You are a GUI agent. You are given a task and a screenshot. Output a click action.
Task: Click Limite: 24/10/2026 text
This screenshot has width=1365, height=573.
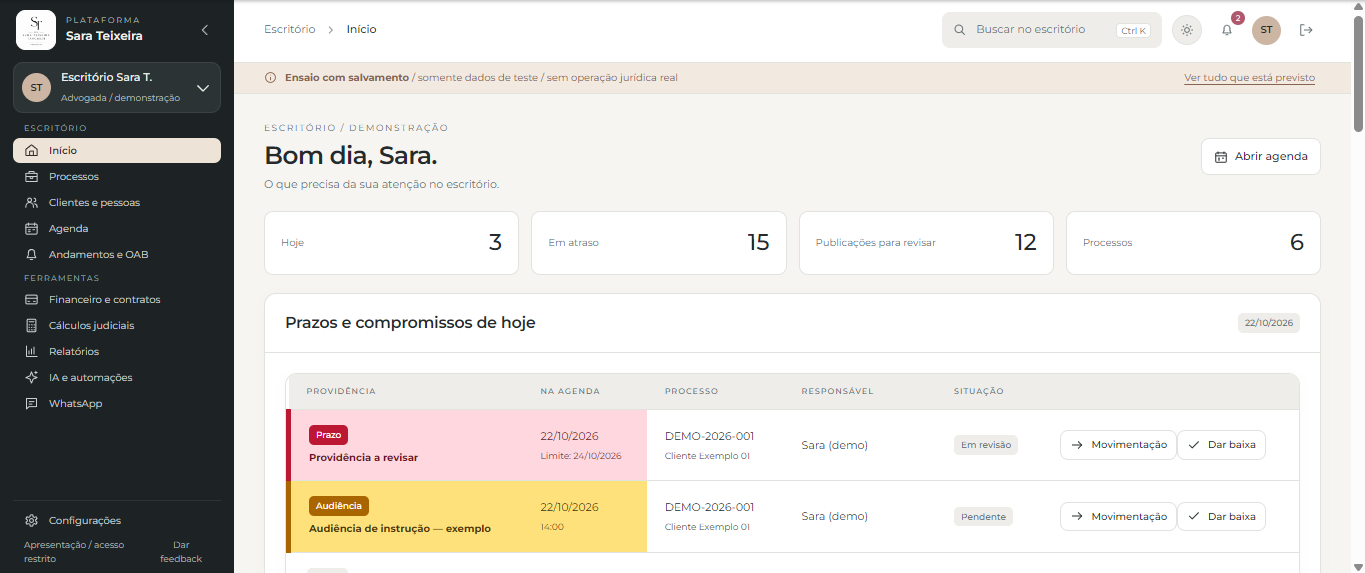point(581,456)
